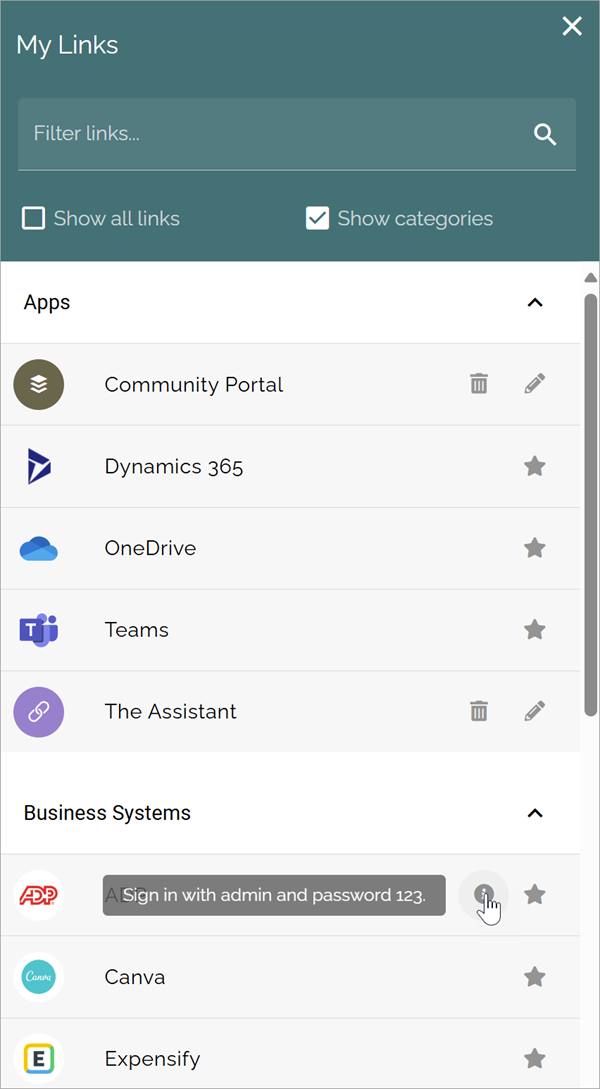Click the Business Systems heading text
This screenshot has height=1089, width=600.
coord(107,813)
